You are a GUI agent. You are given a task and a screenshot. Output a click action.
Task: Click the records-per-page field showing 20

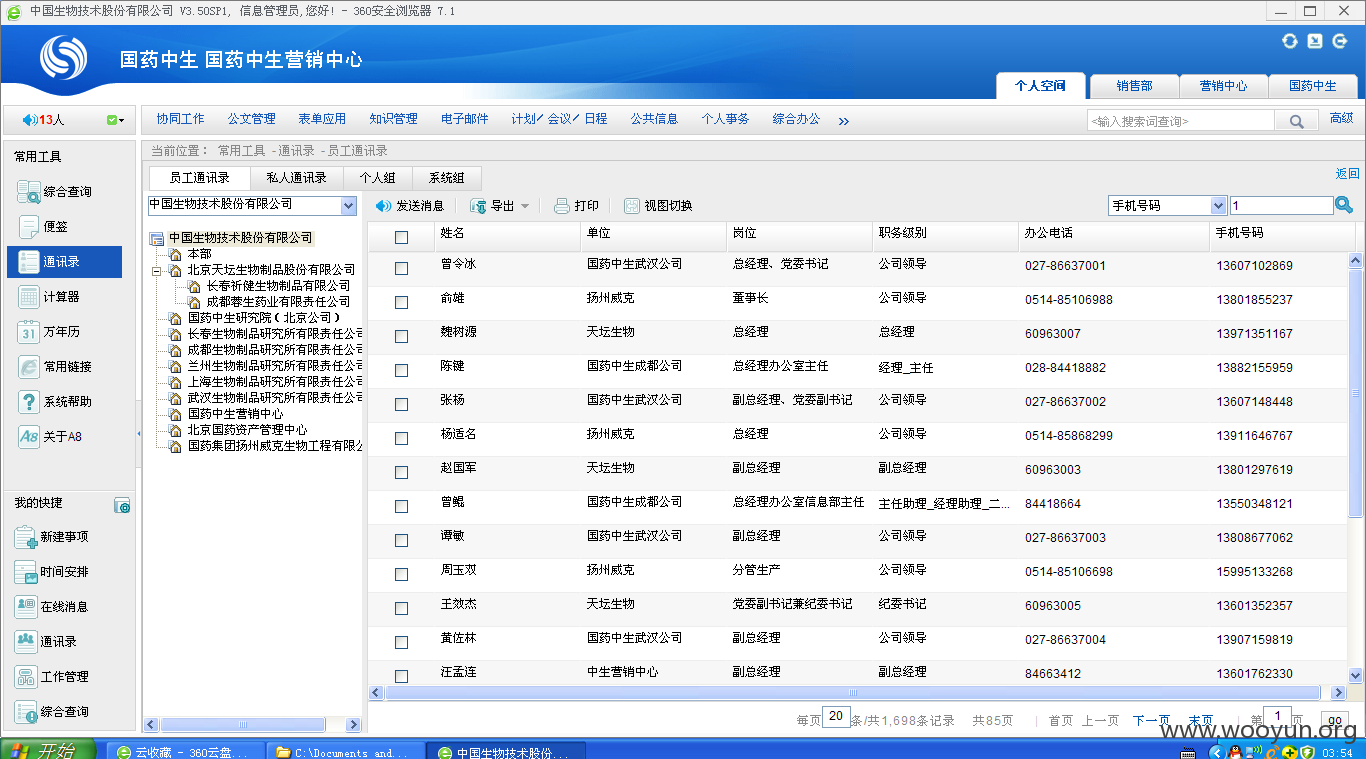point(837,717)
